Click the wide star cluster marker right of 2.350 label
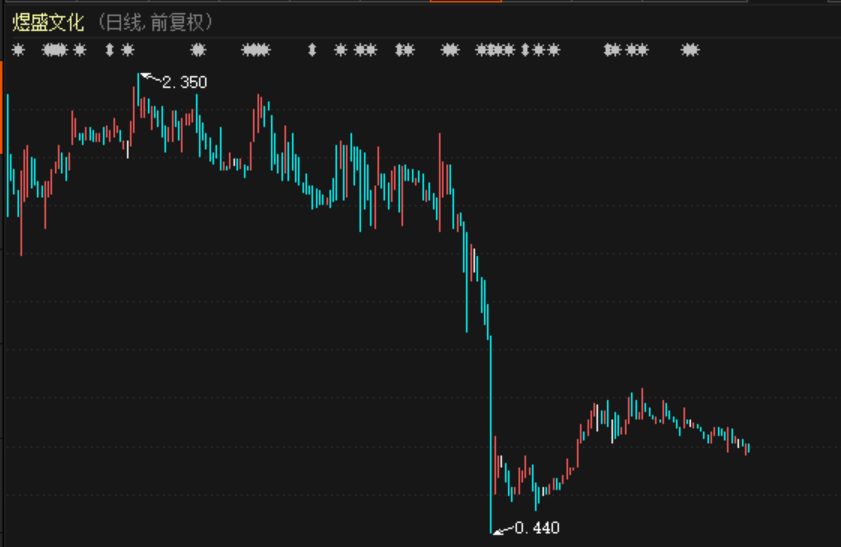The height and width of the screenshot is (547, 841). pyautogui.click(x=256, y=50)
